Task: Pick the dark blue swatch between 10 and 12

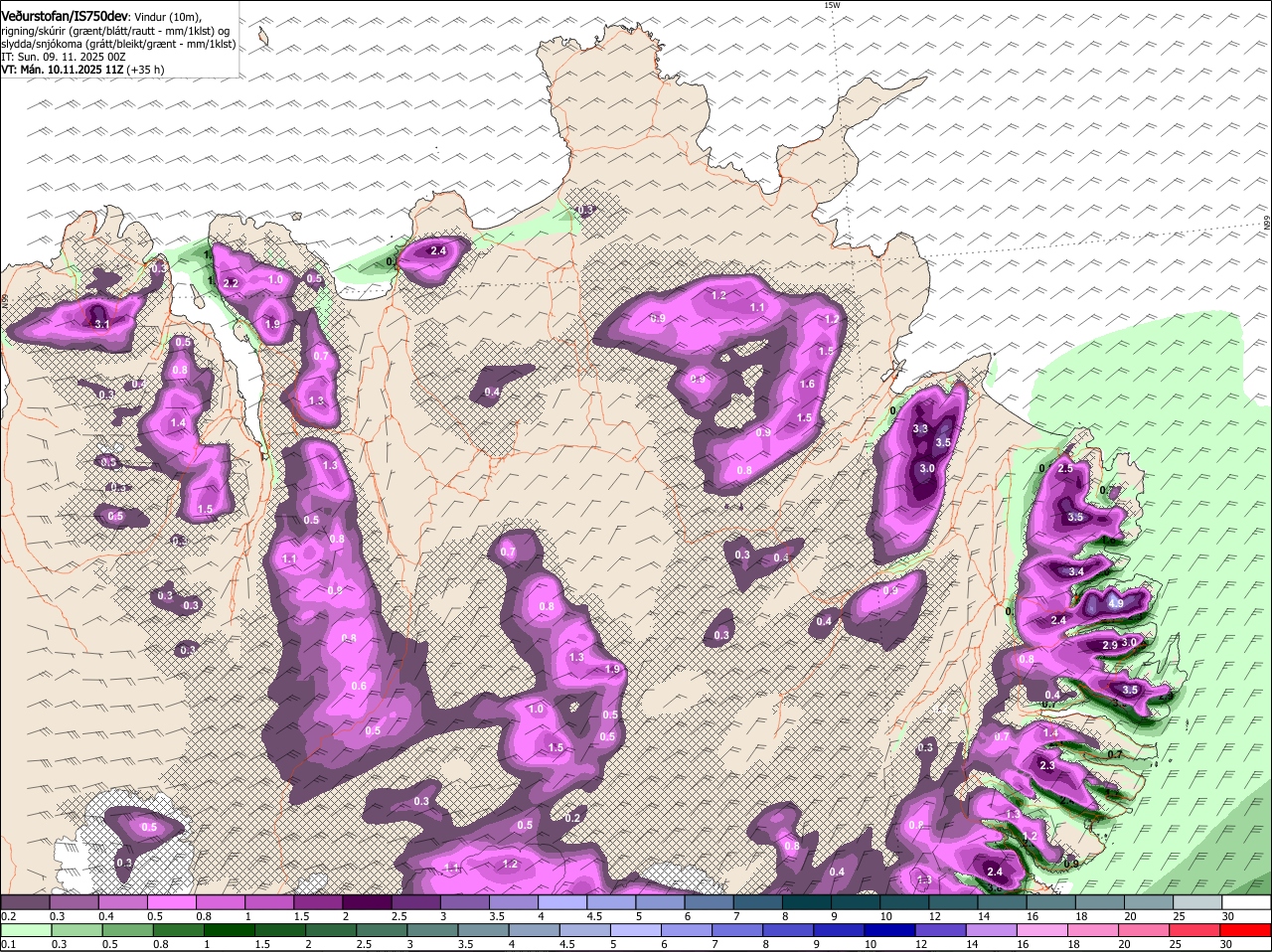Action: [888, 930]
